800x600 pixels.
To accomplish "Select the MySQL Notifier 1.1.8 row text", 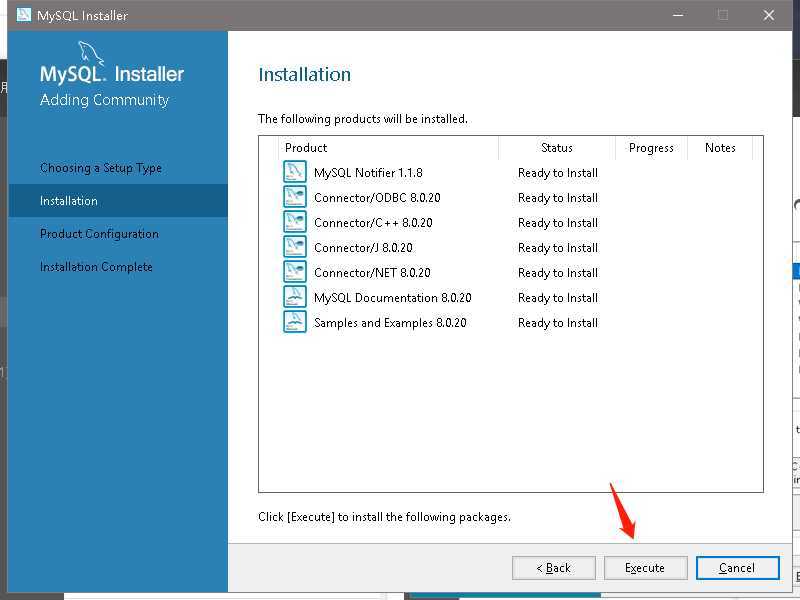I will pos(368,173).
